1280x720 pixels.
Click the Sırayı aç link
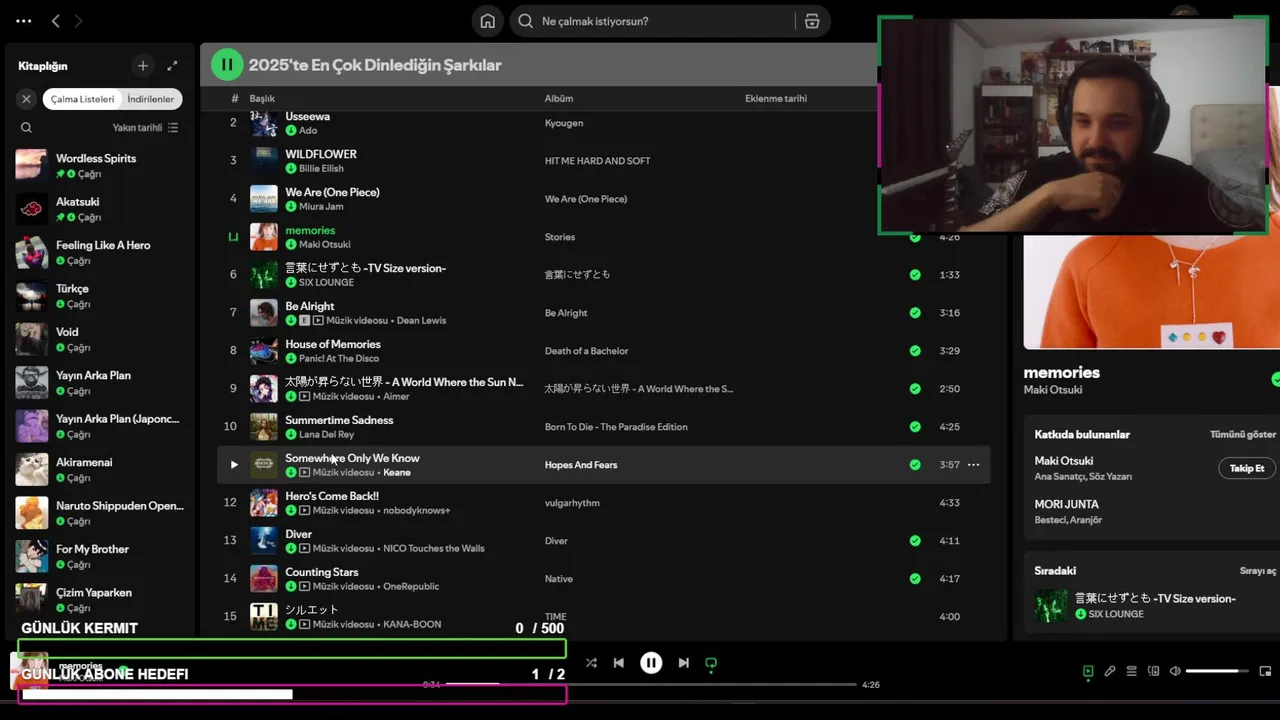[1258, 571]
